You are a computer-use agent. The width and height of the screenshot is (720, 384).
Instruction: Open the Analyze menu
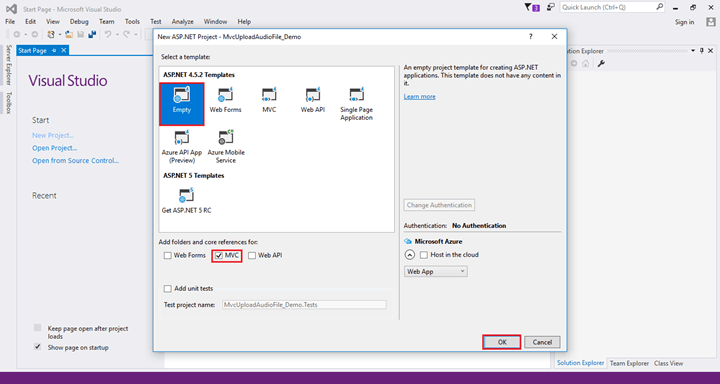coord(183,22)
